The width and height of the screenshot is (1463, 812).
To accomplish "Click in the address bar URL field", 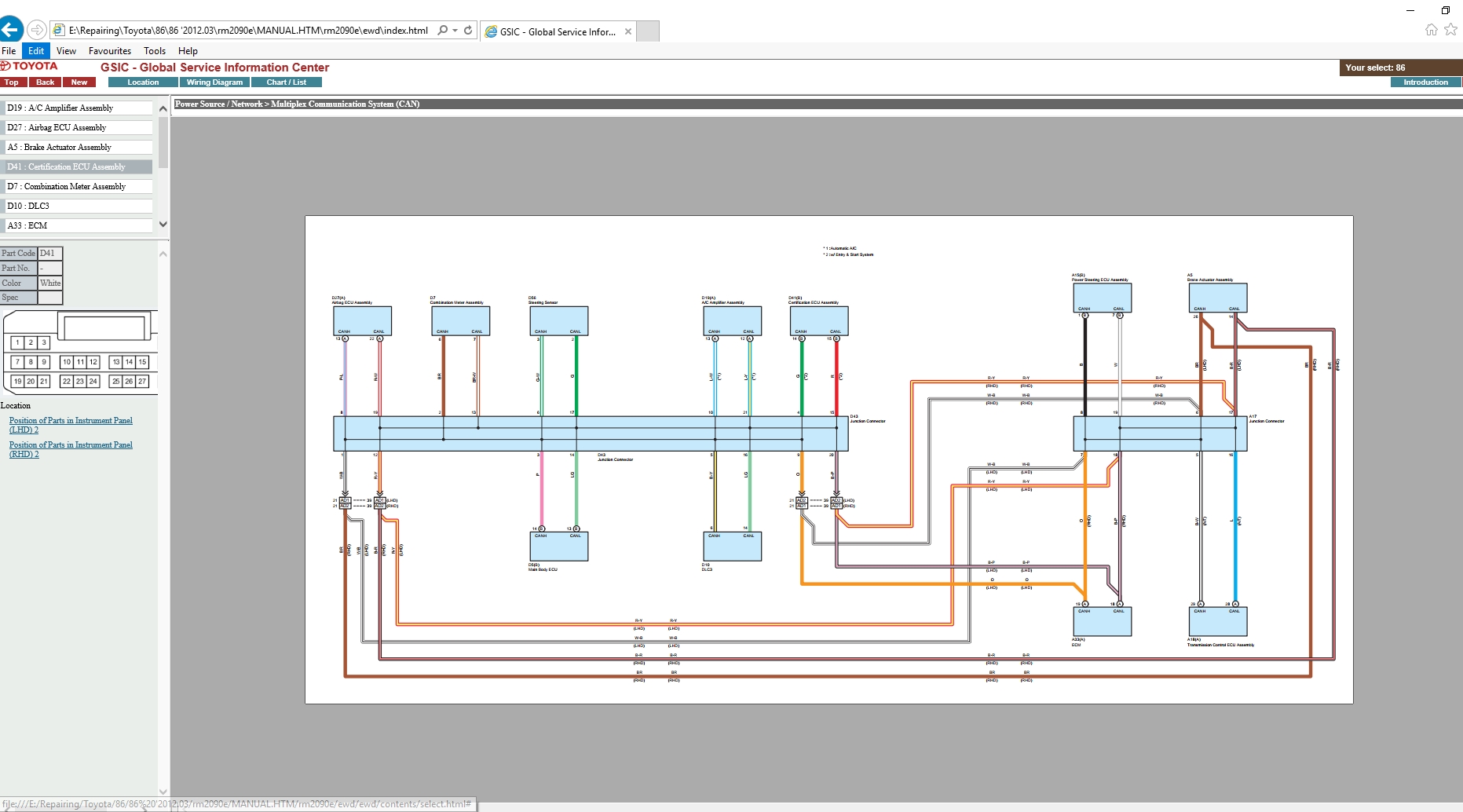I will point(247,31).
